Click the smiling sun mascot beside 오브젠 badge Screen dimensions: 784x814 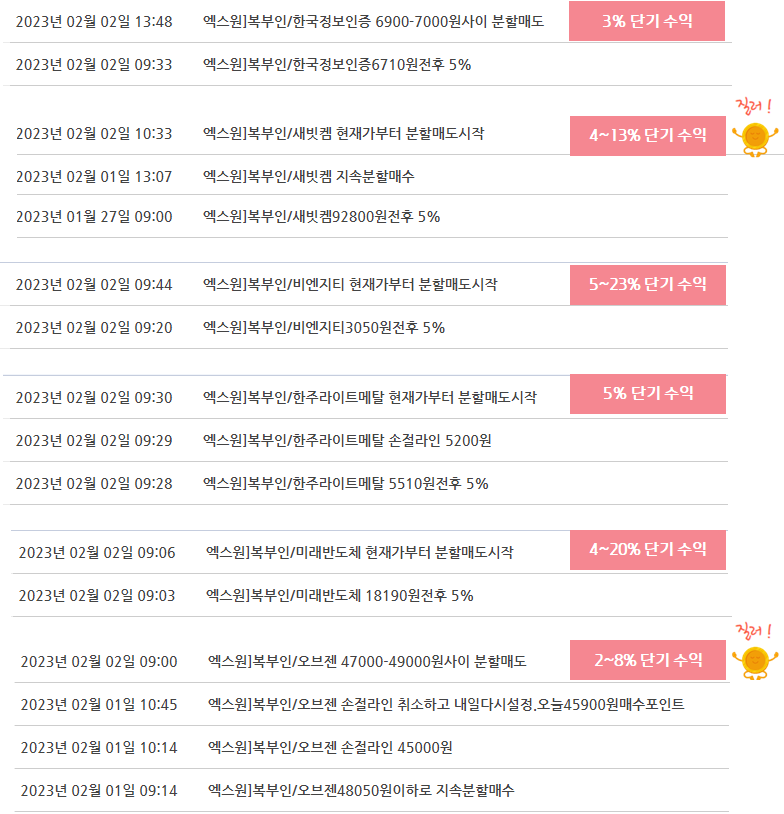755,663
